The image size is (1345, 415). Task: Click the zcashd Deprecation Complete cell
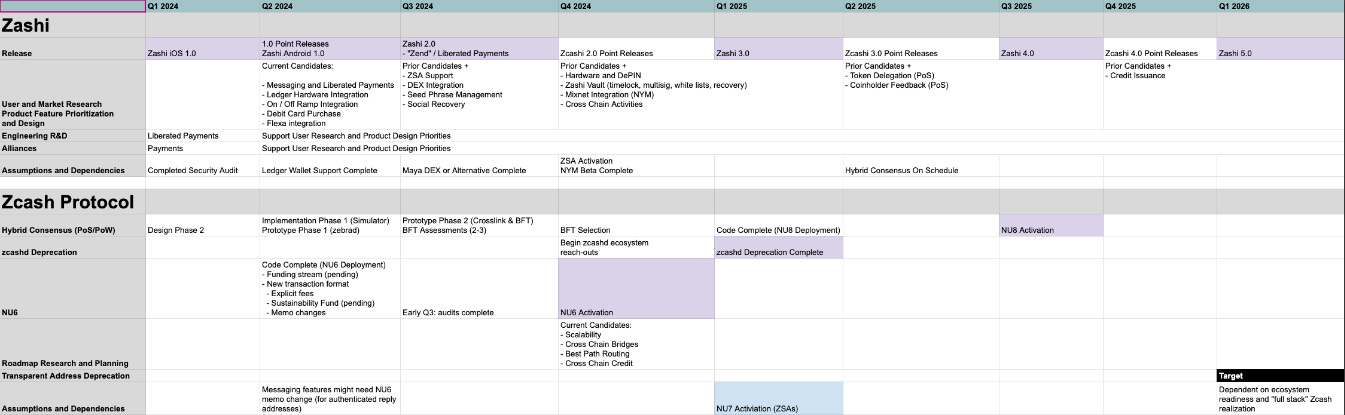coord(778,247)
